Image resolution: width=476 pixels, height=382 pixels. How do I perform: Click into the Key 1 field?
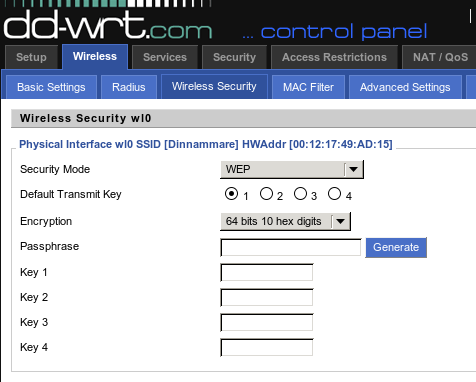click(x=267, y=273)
